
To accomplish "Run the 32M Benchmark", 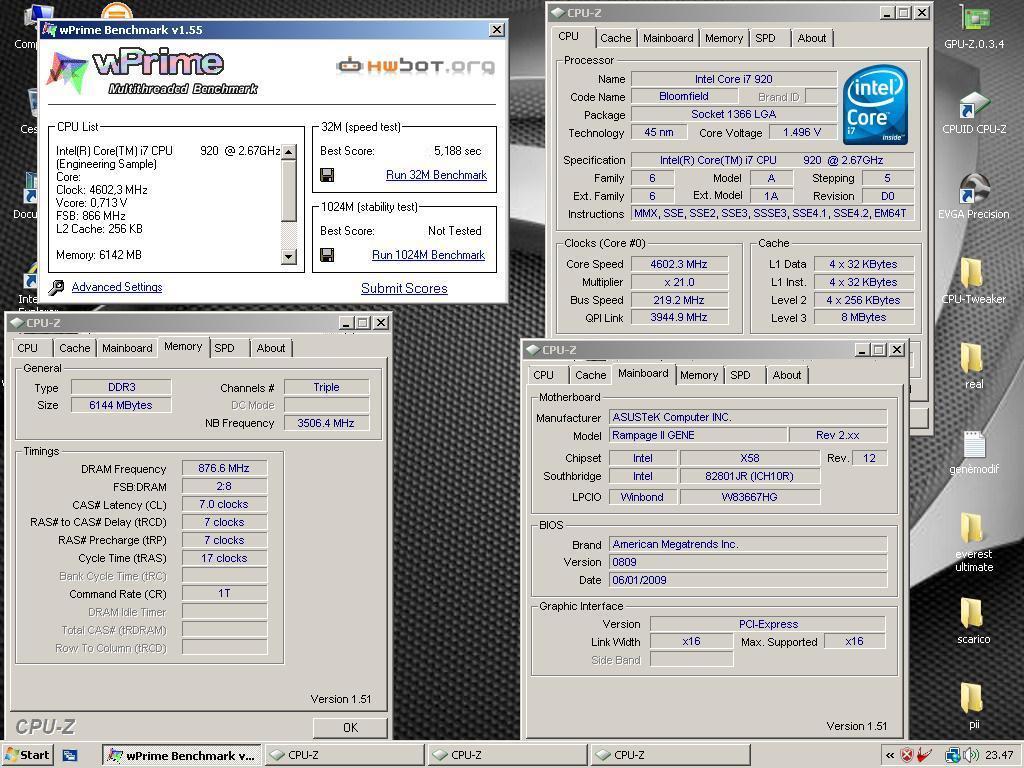I will [x=436, y=175].
